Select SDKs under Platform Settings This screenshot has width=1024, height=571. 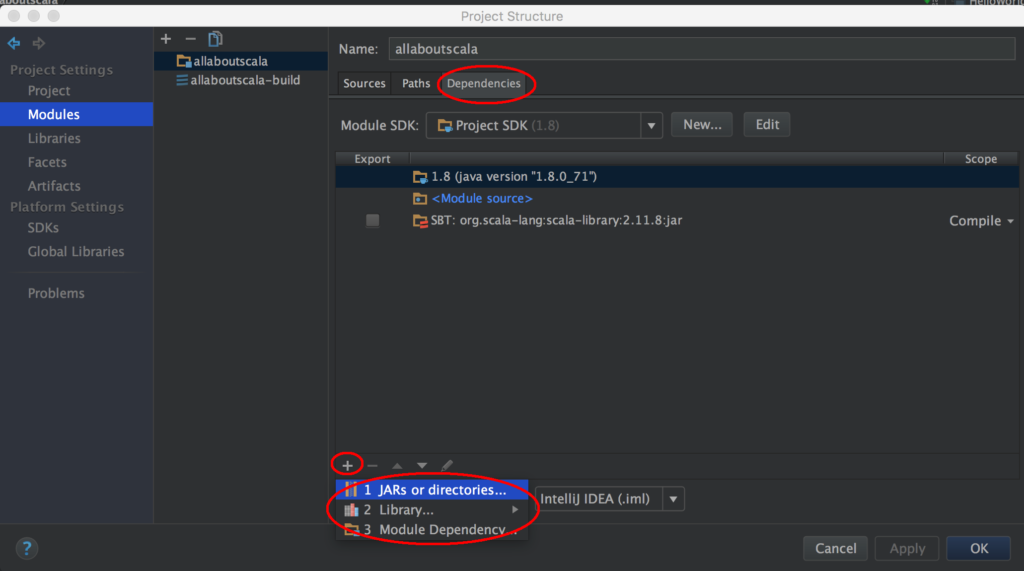pos(43,228)
